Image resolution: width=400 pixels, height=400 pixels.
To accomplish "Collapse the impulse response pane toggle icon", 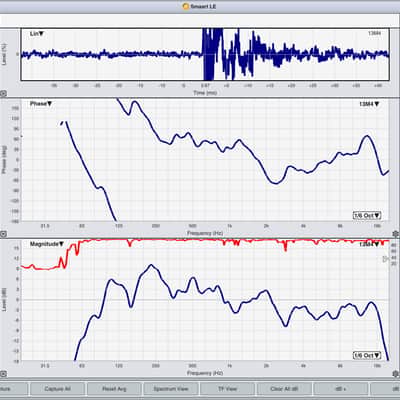I will click(3, 94).
